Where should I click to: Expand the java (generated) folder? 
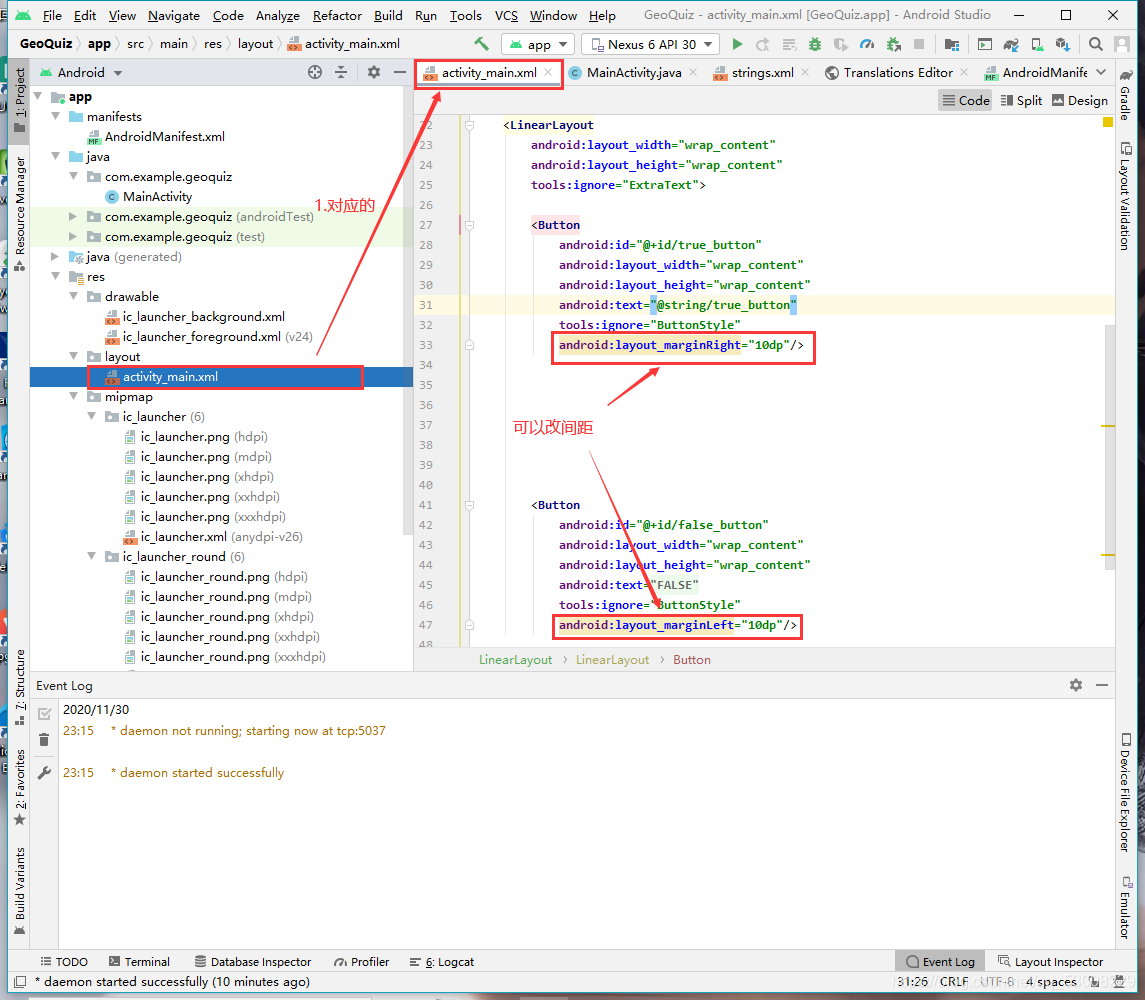[55, 256]
